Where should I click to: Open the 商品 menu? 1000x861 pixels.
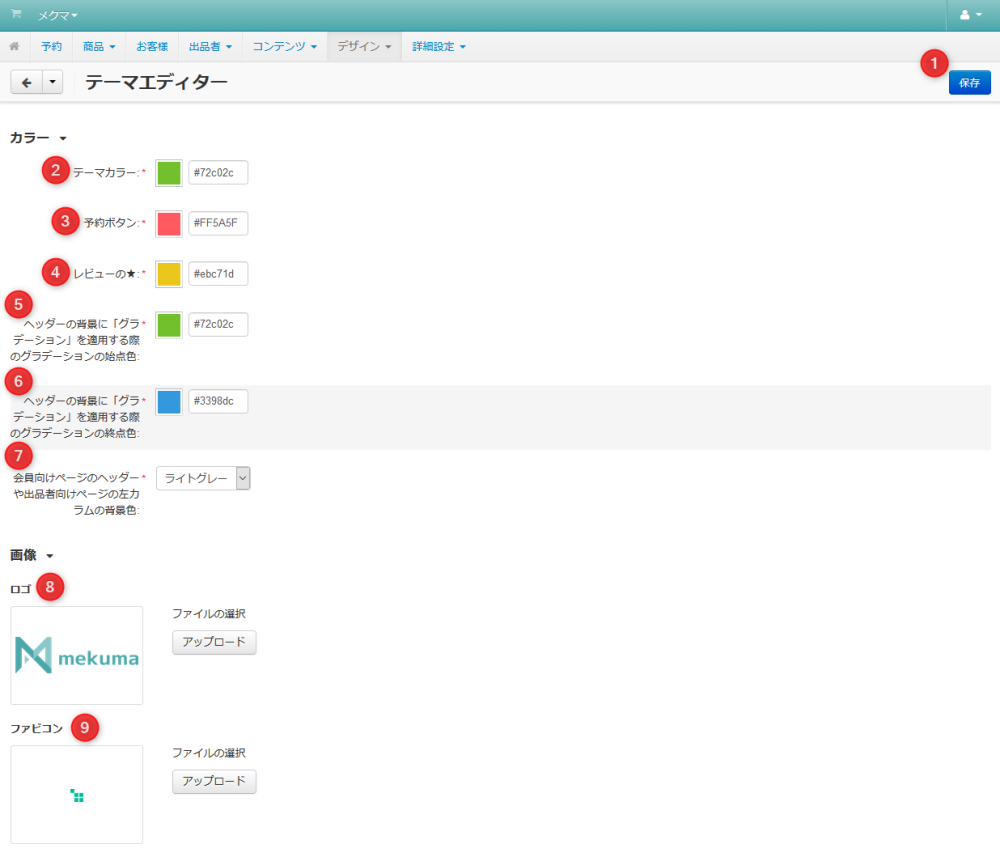[99, 47]
